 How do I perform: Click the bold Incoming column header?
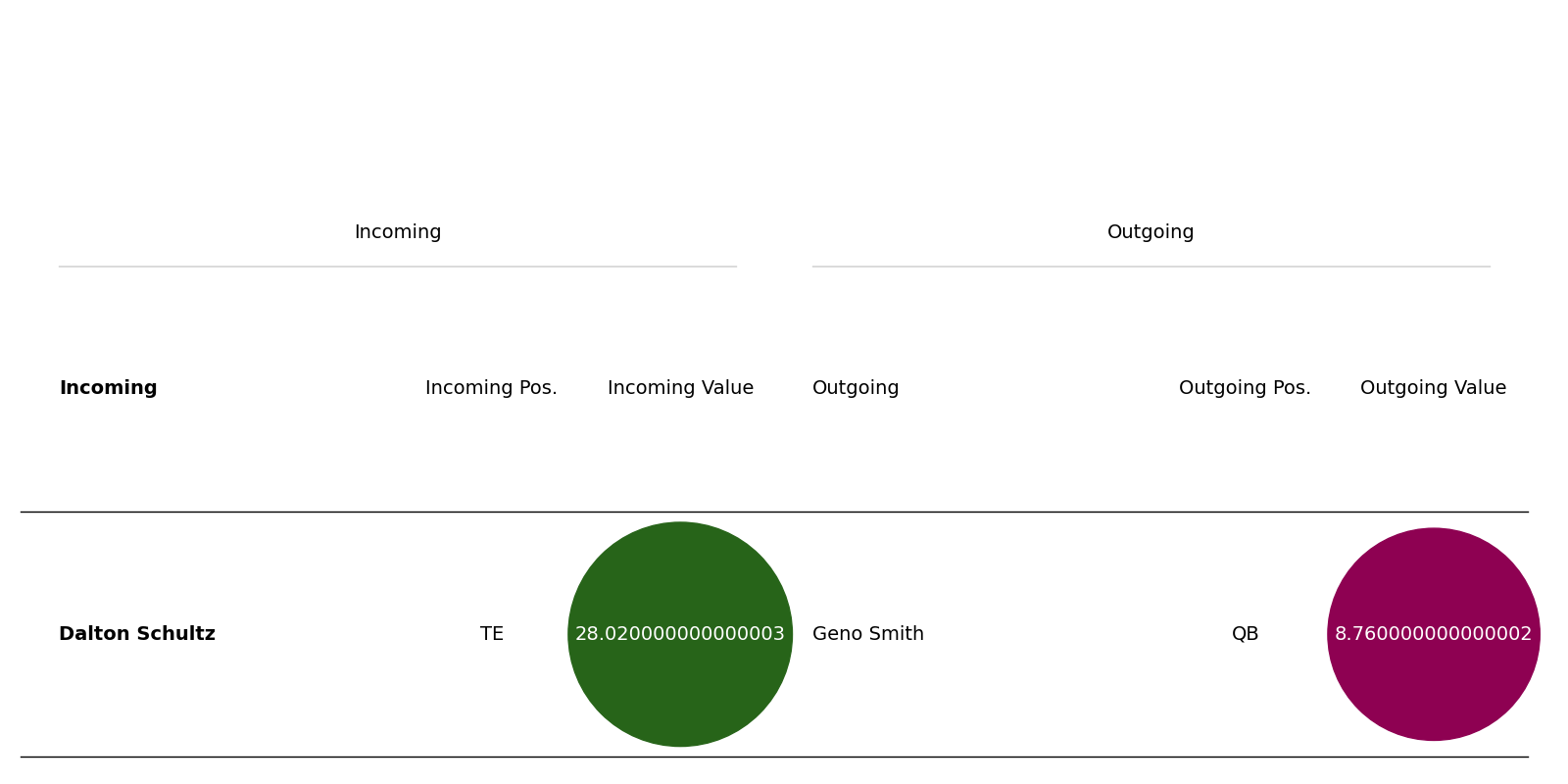click(108, 388)
